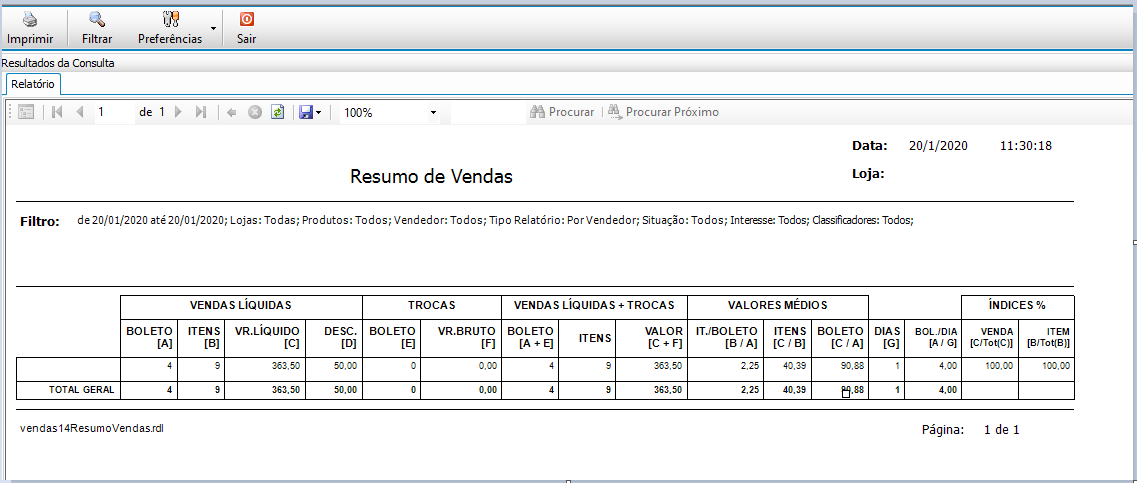
Task: Open the Preferências tools button
Action: coord(170,28)
